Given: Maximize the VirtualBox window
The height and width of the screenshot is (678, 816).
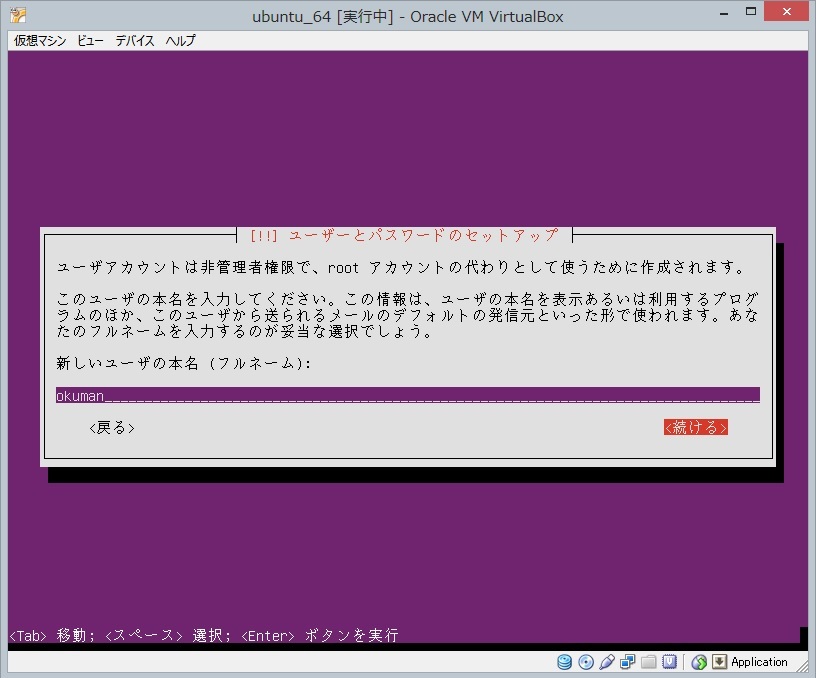Looking at the screenshot, I should [x=750, y=12].
